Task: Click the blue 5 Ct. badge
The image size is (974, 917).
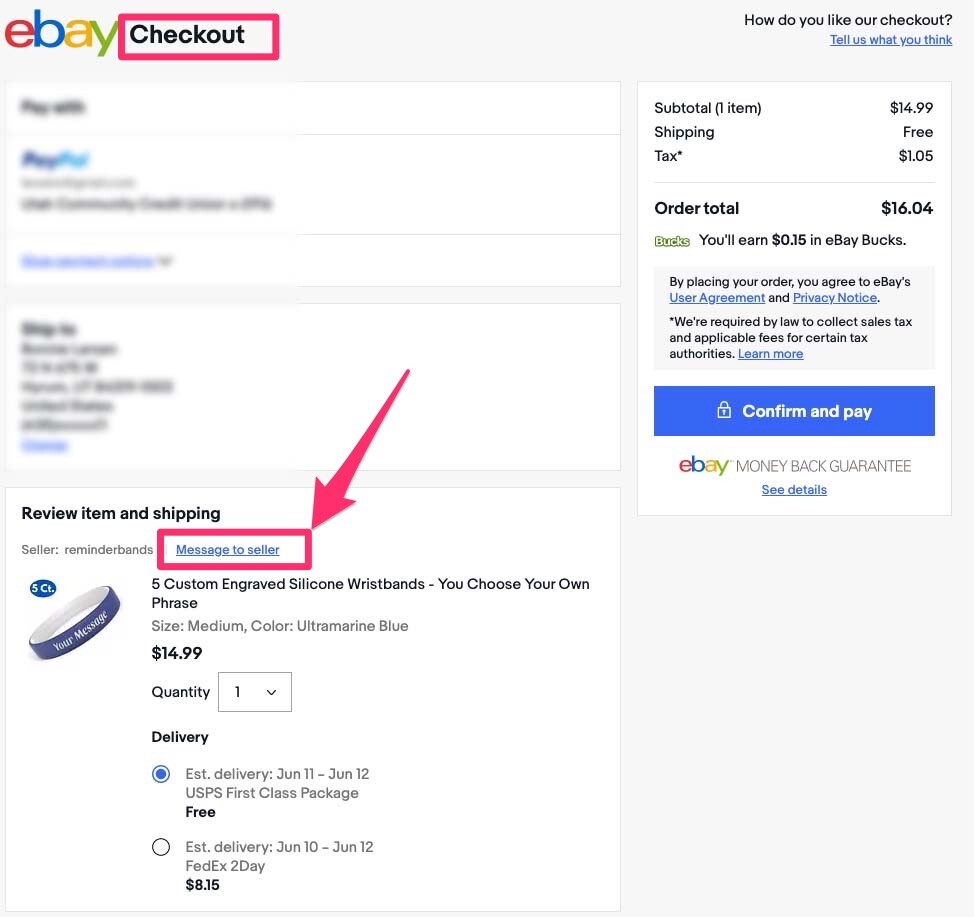Action: pyautogui.click(x=43, y=588)
